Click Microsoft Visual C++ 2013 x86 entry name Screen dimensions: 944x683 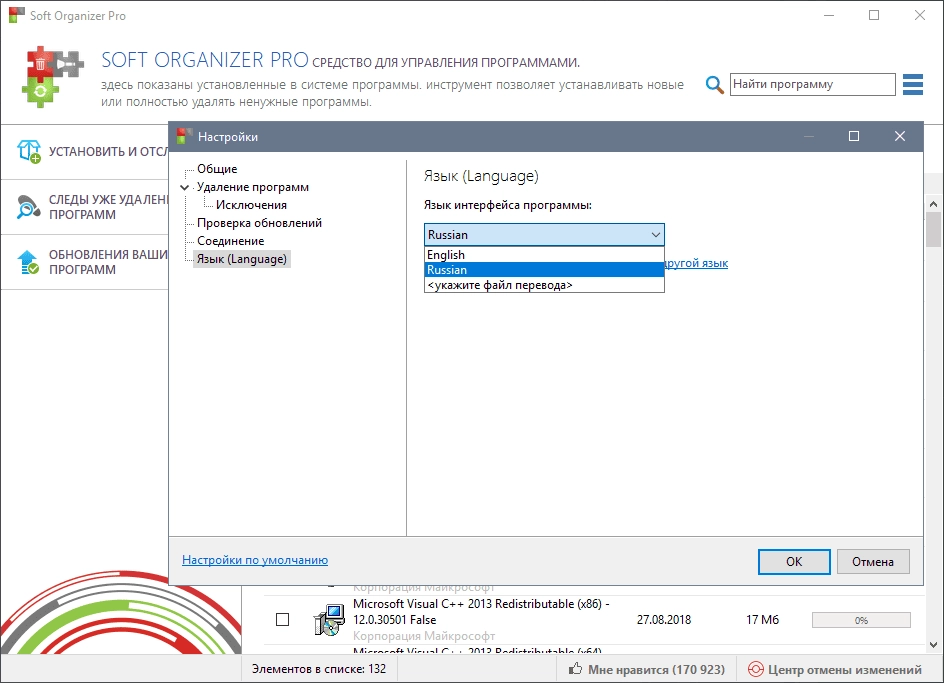481,611
